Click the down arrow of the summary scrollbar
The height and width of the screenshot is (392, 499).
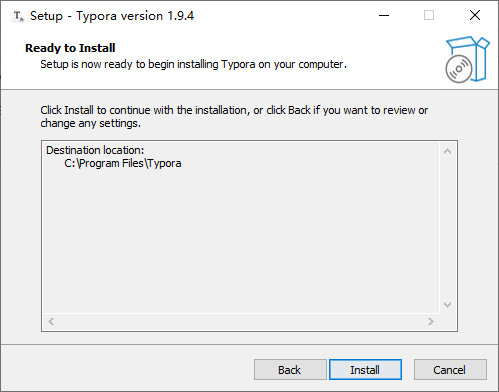[x=448, y=305]
